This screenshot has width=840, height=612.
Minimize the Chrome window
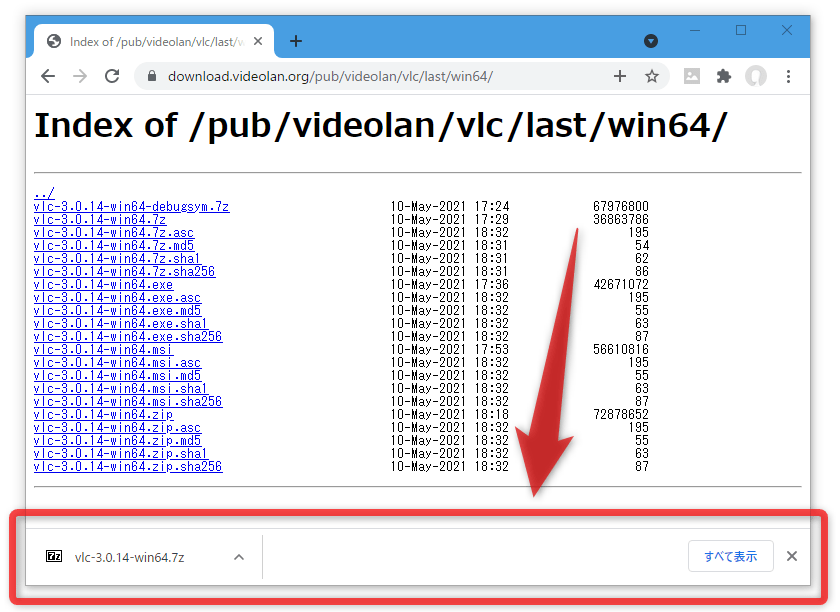coord(695,31)
